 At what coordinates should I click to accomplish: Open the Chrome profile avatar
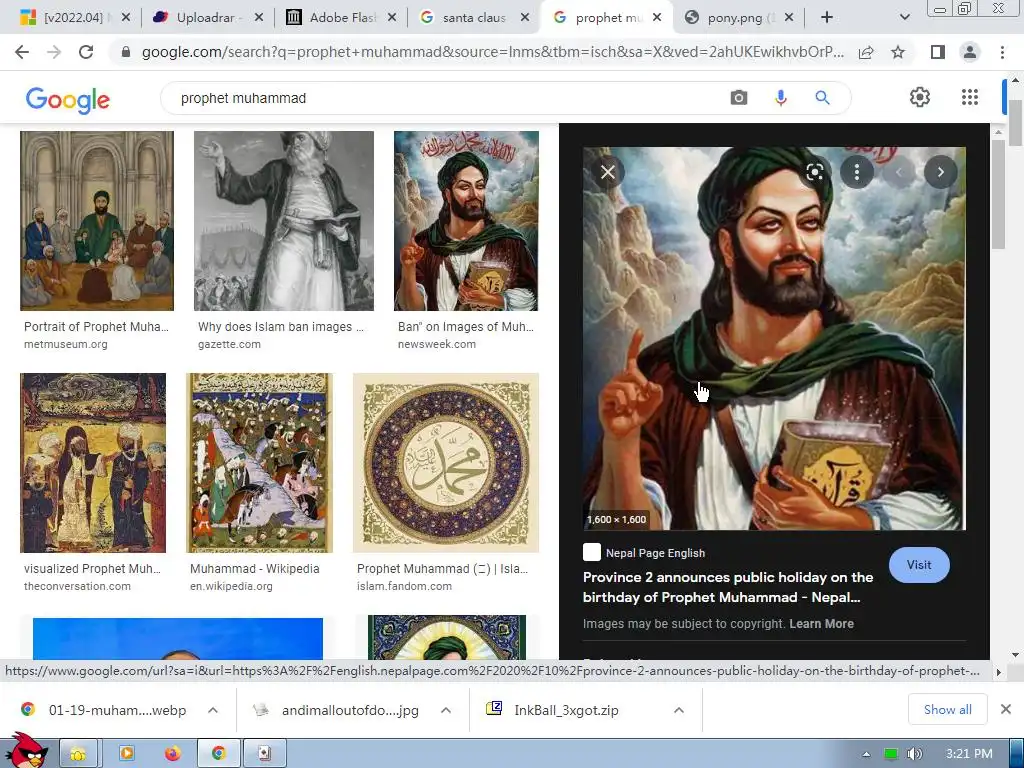[x=970, y=52]
